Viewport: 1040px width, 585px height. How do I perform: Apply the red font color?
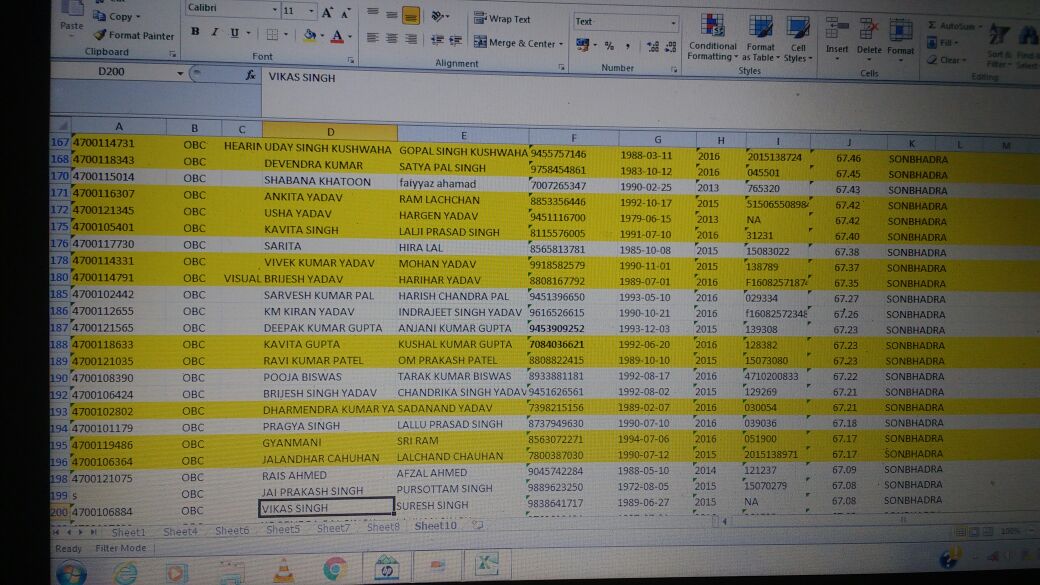337,36
